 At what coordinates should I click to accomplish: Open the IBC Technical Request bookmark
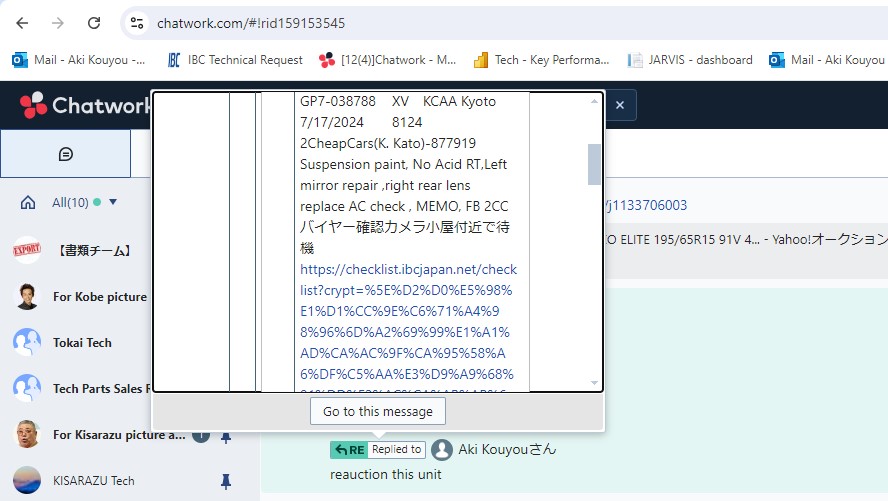tap(235, 60)
